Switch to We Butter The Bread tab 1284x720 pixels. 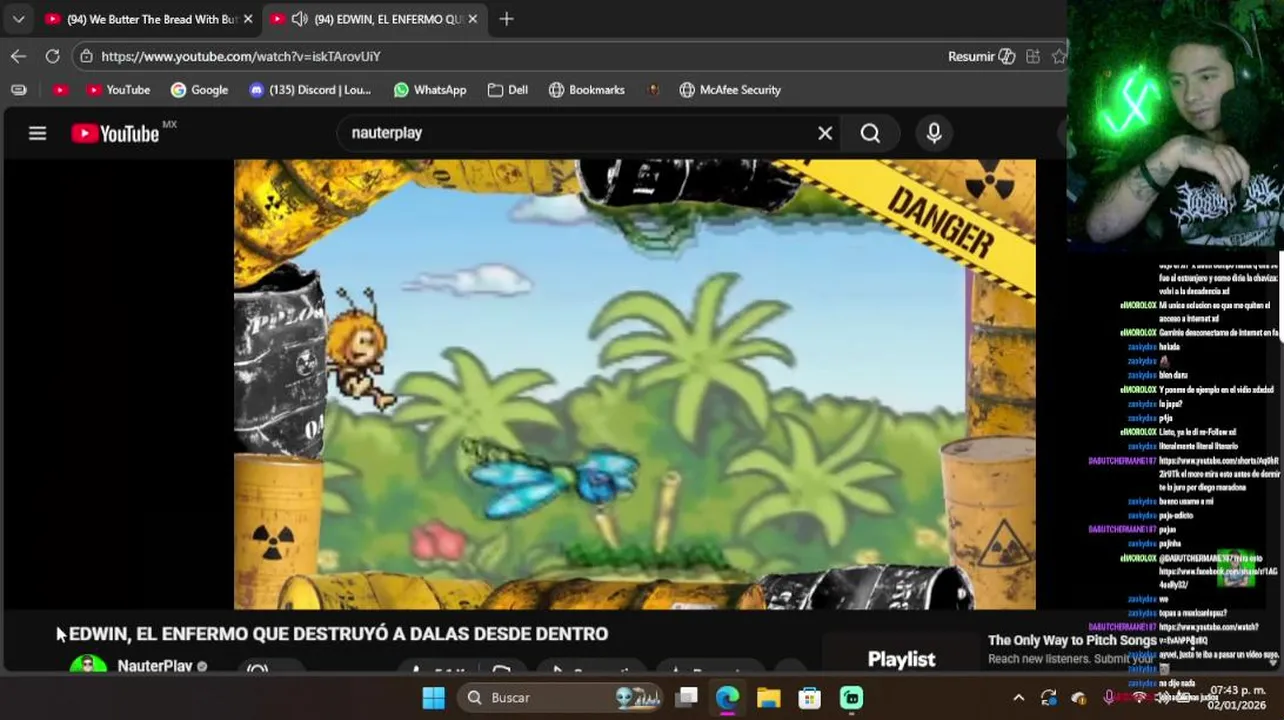pyautogui.click(x=150, y=19)
